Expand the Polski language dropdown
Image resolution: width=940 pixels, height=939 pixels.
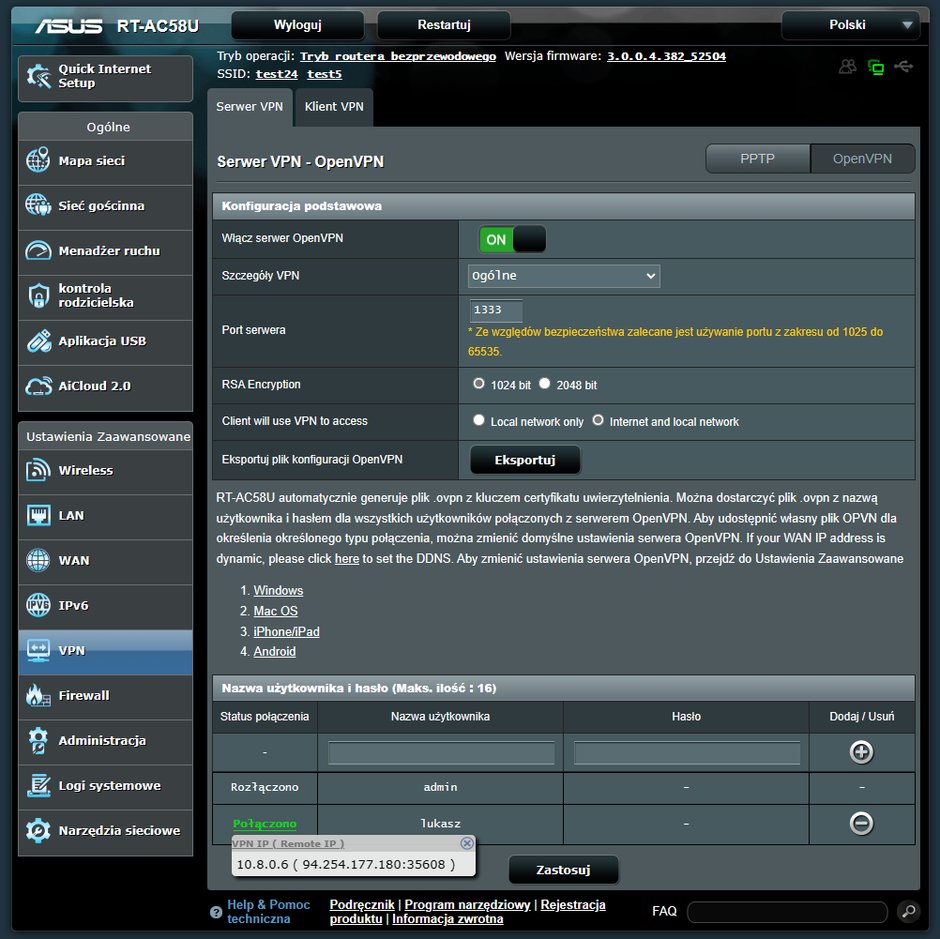[x=850, y=25]
